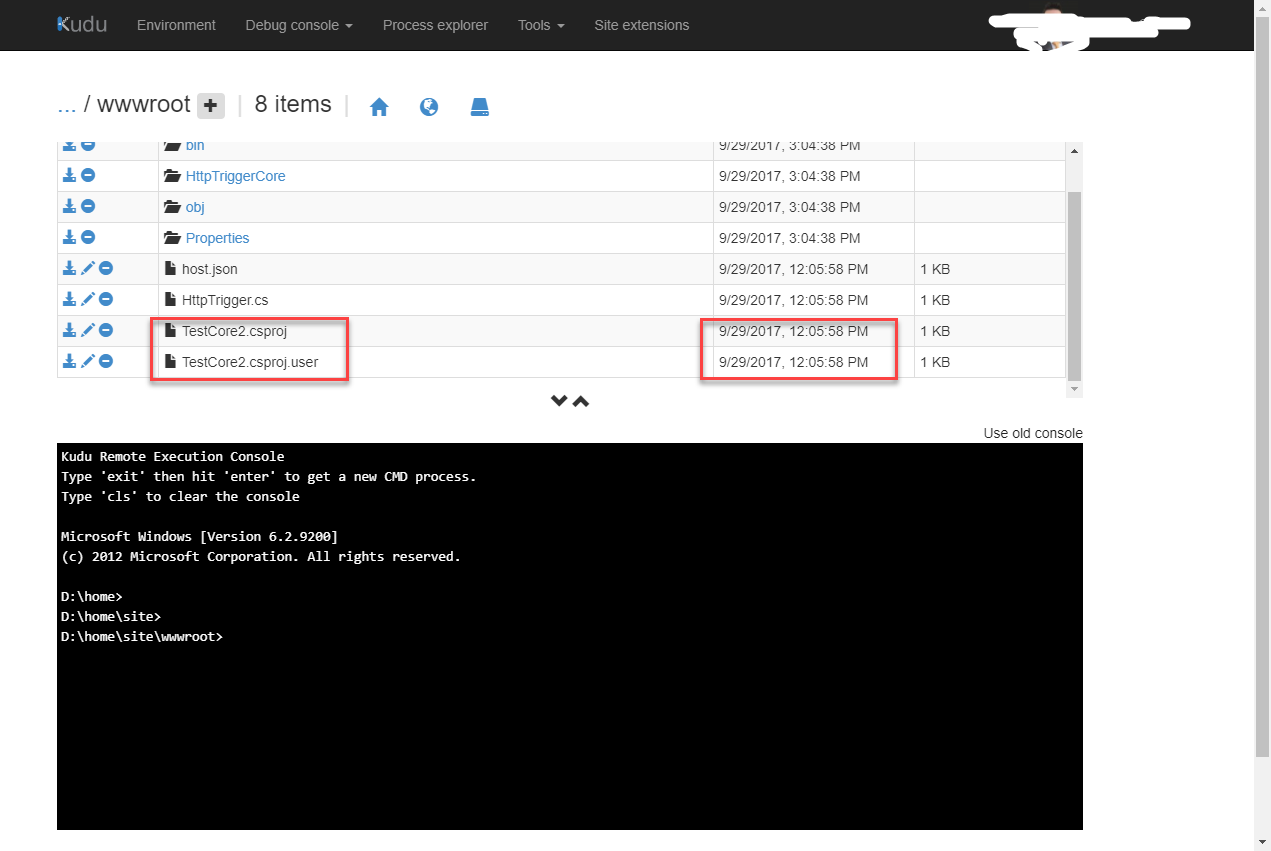Screen dimensions: 1271x851
Task: Add a new item with the plus icon
Action: (210, 104)
